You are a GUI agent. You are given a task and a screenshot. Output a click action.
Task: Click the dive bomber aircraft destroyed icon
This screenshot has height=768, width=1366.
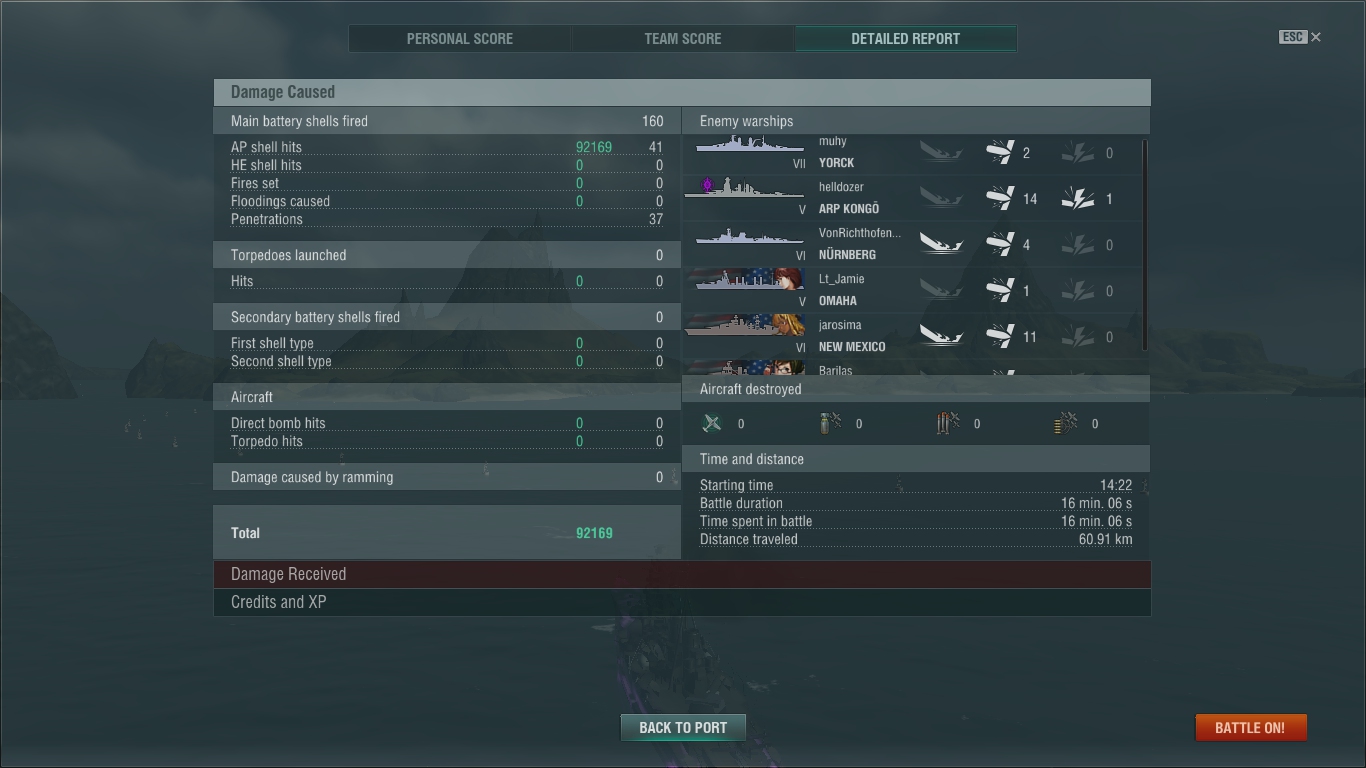(x=830, y=423)
